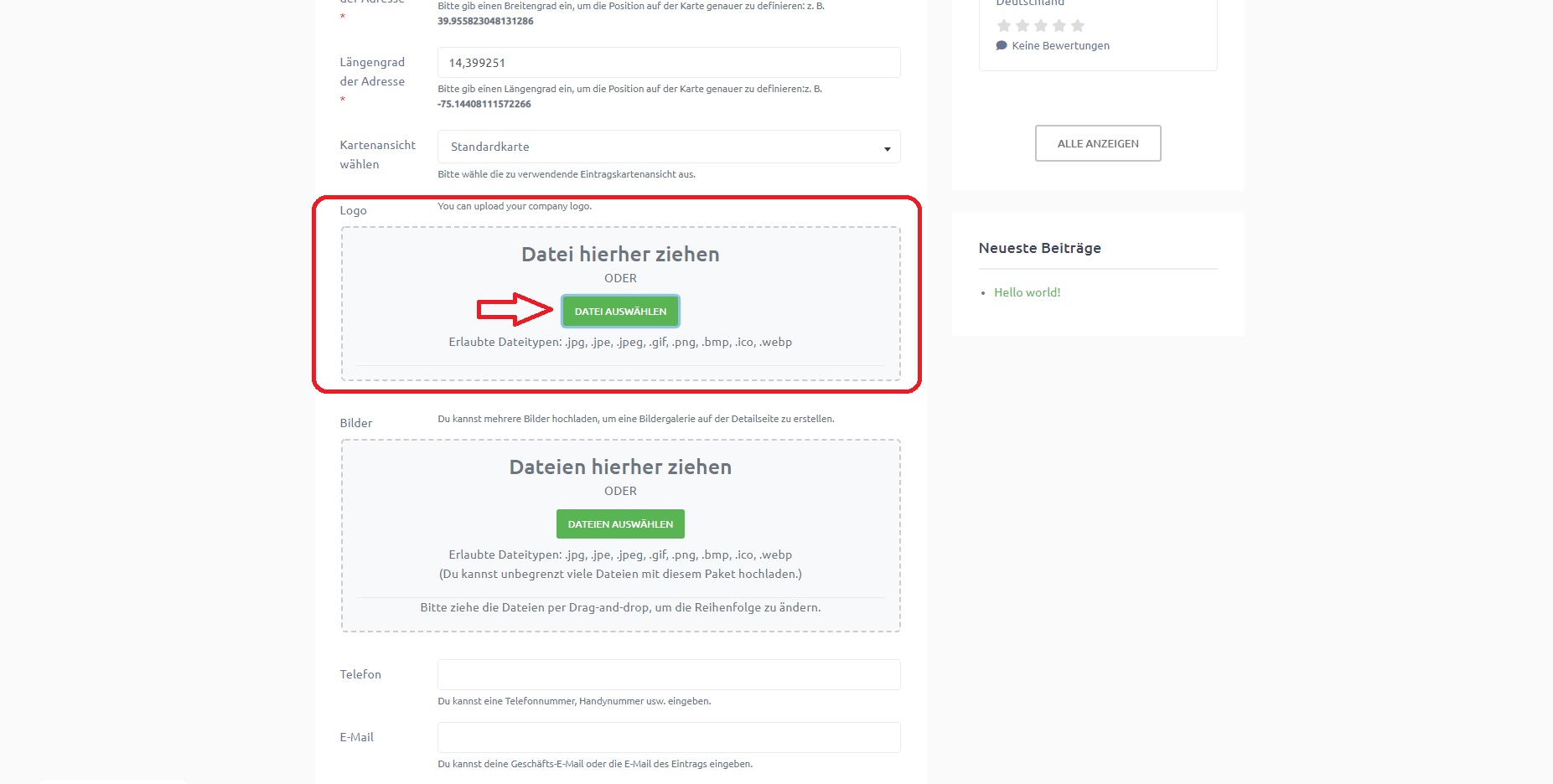Click the second rating star
The width and height of the screenshot is (1553, 784).
[x=1022, y=26]
